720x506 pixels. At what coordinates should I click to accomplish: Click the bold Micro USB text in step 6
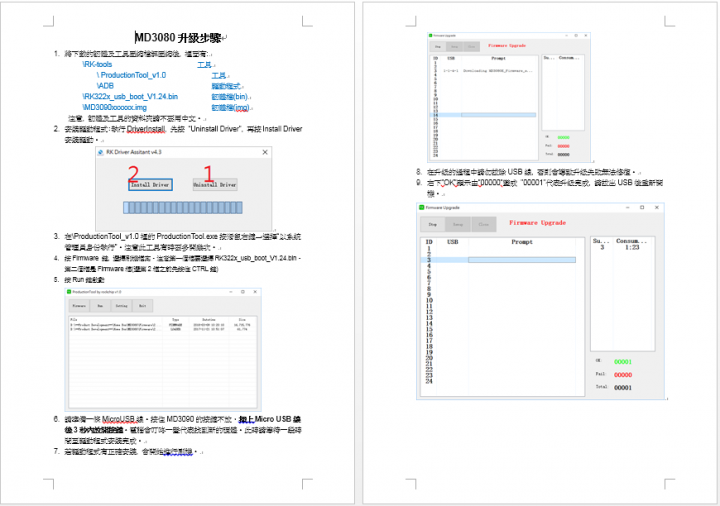tap(274, 419)
